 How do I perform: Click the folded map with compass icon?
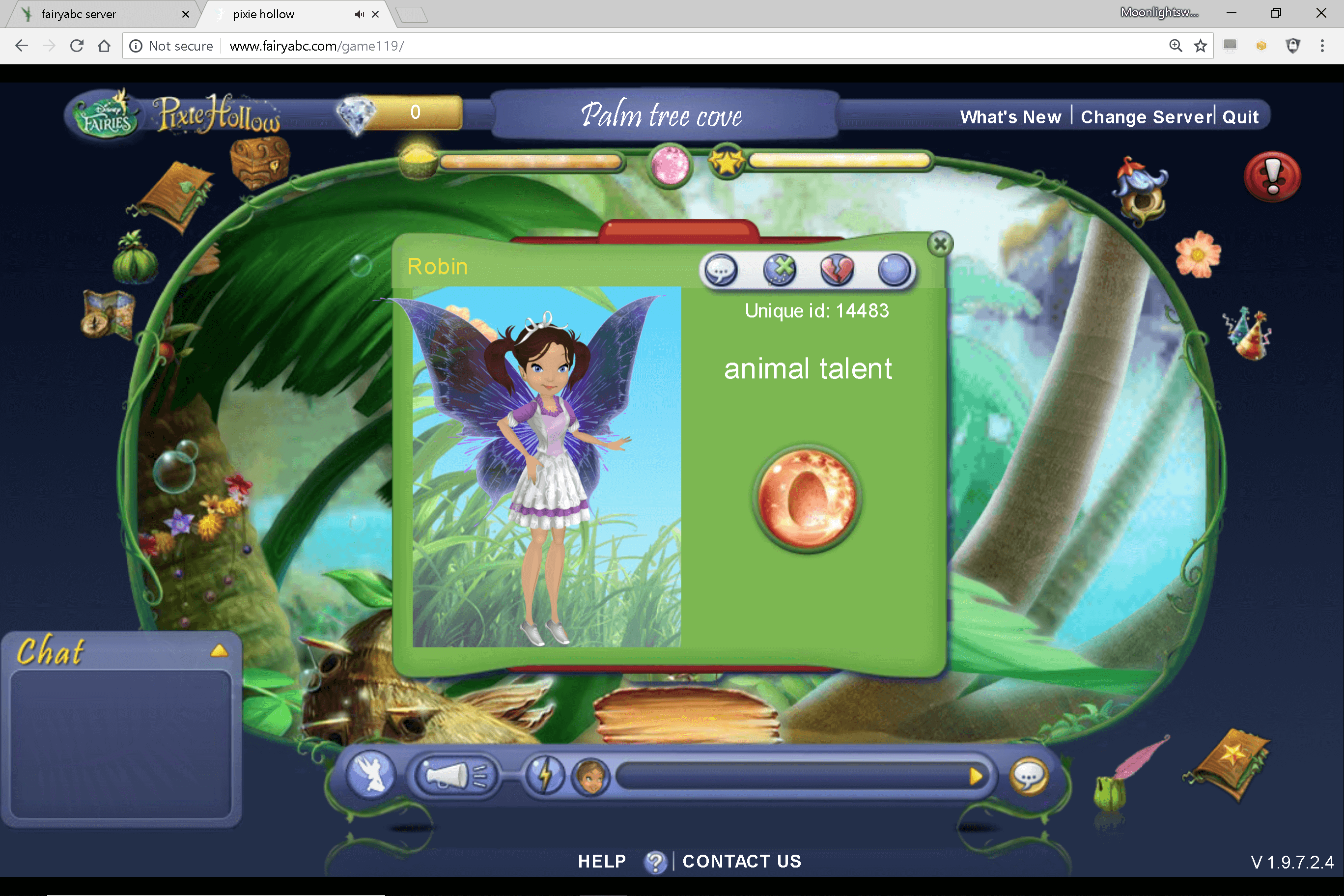click(x=109, y=314)
